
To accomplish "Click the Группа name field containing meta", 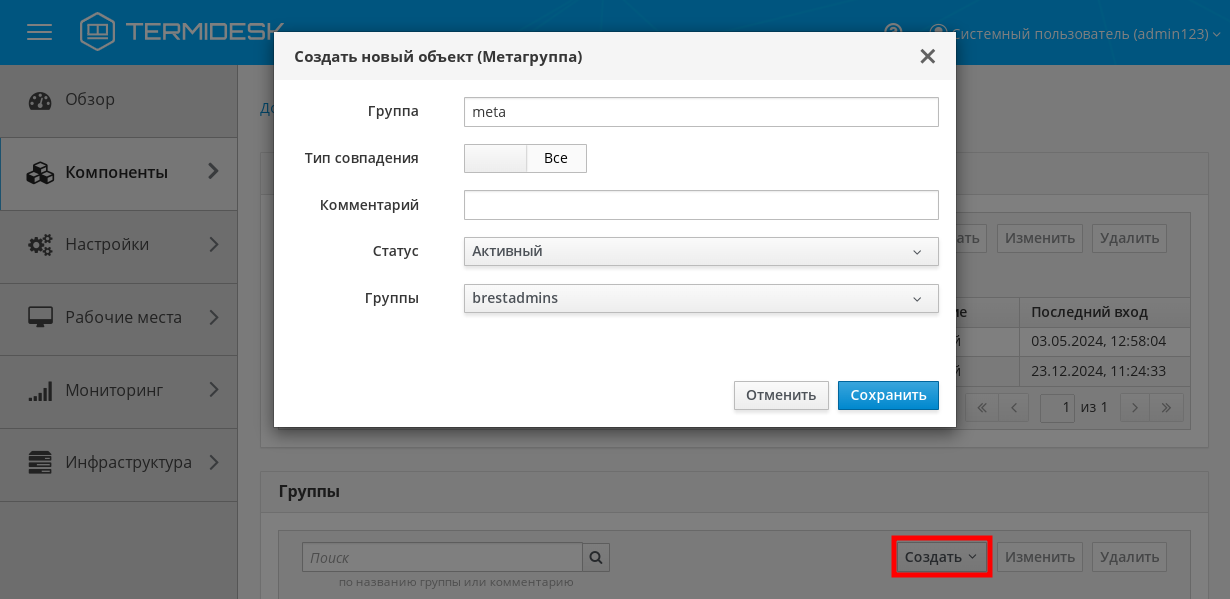I will 701,112.
